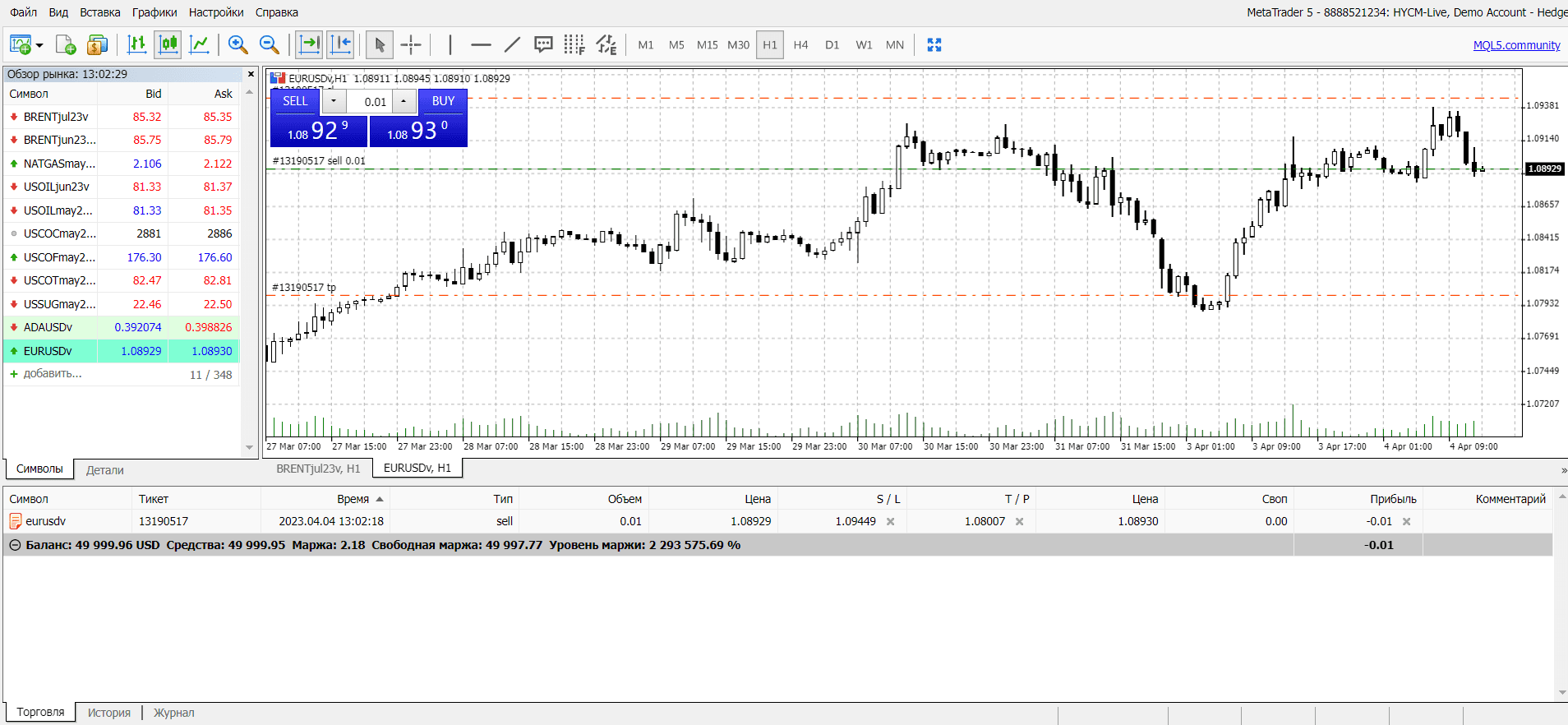Select the line chart icon

click(x=199, y=45)
